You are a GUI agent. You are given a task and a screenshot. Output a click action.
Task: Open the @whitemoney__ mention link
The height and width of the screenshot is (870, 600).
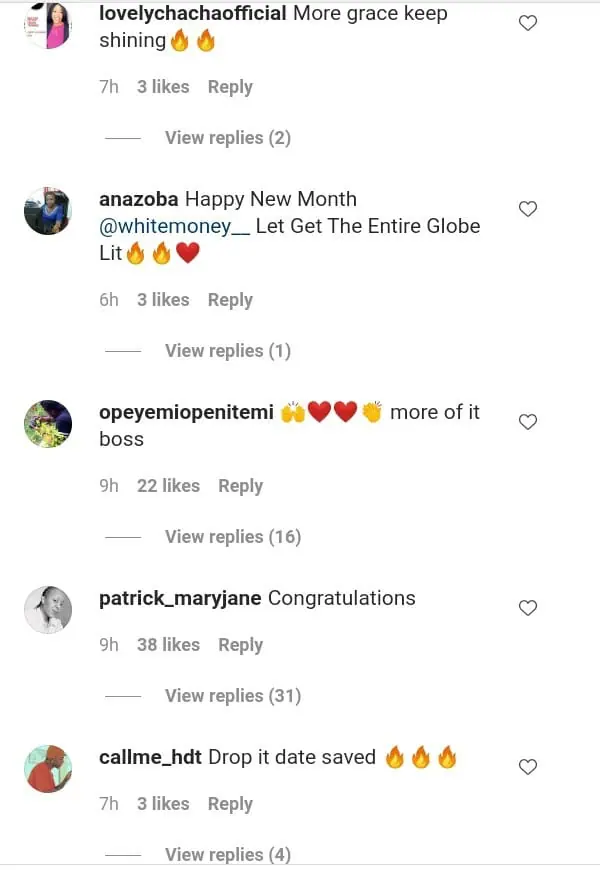point(174,226)
